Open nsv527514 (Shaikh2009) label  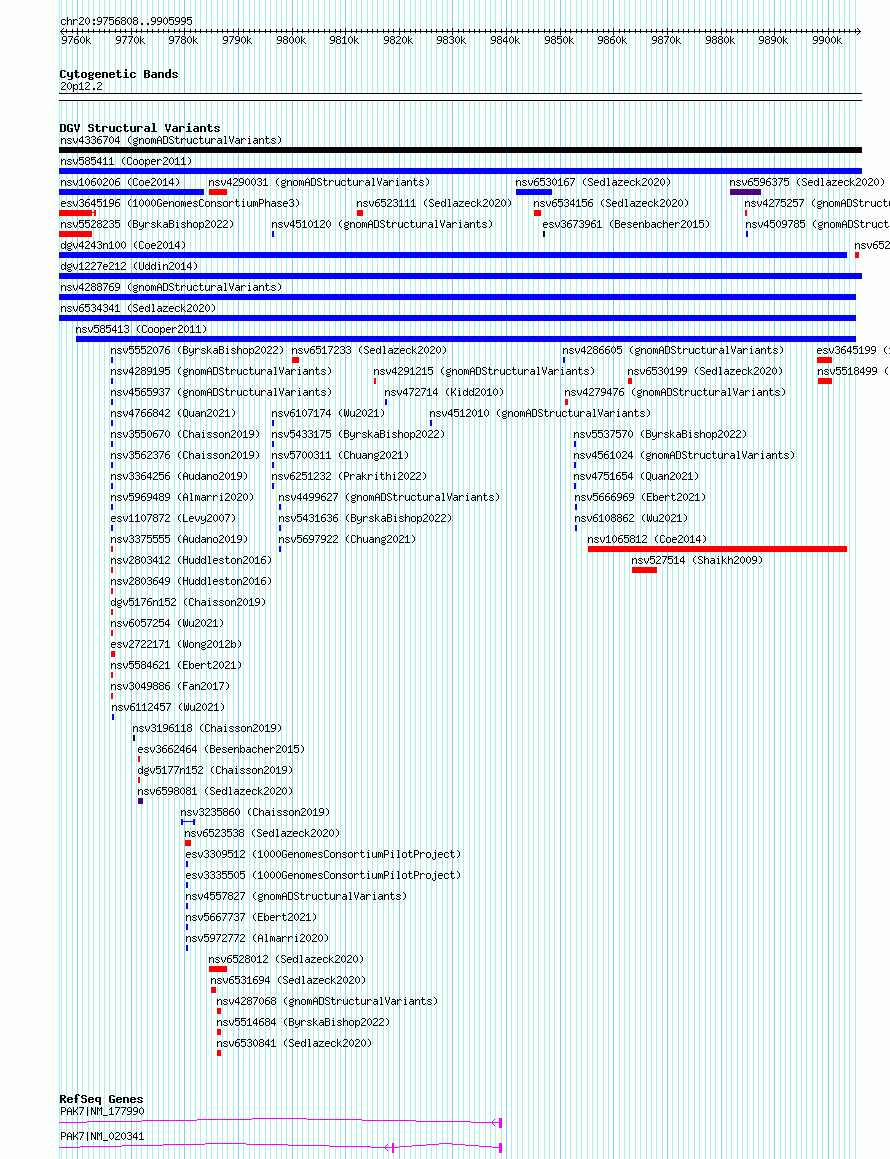coord(697,560)
